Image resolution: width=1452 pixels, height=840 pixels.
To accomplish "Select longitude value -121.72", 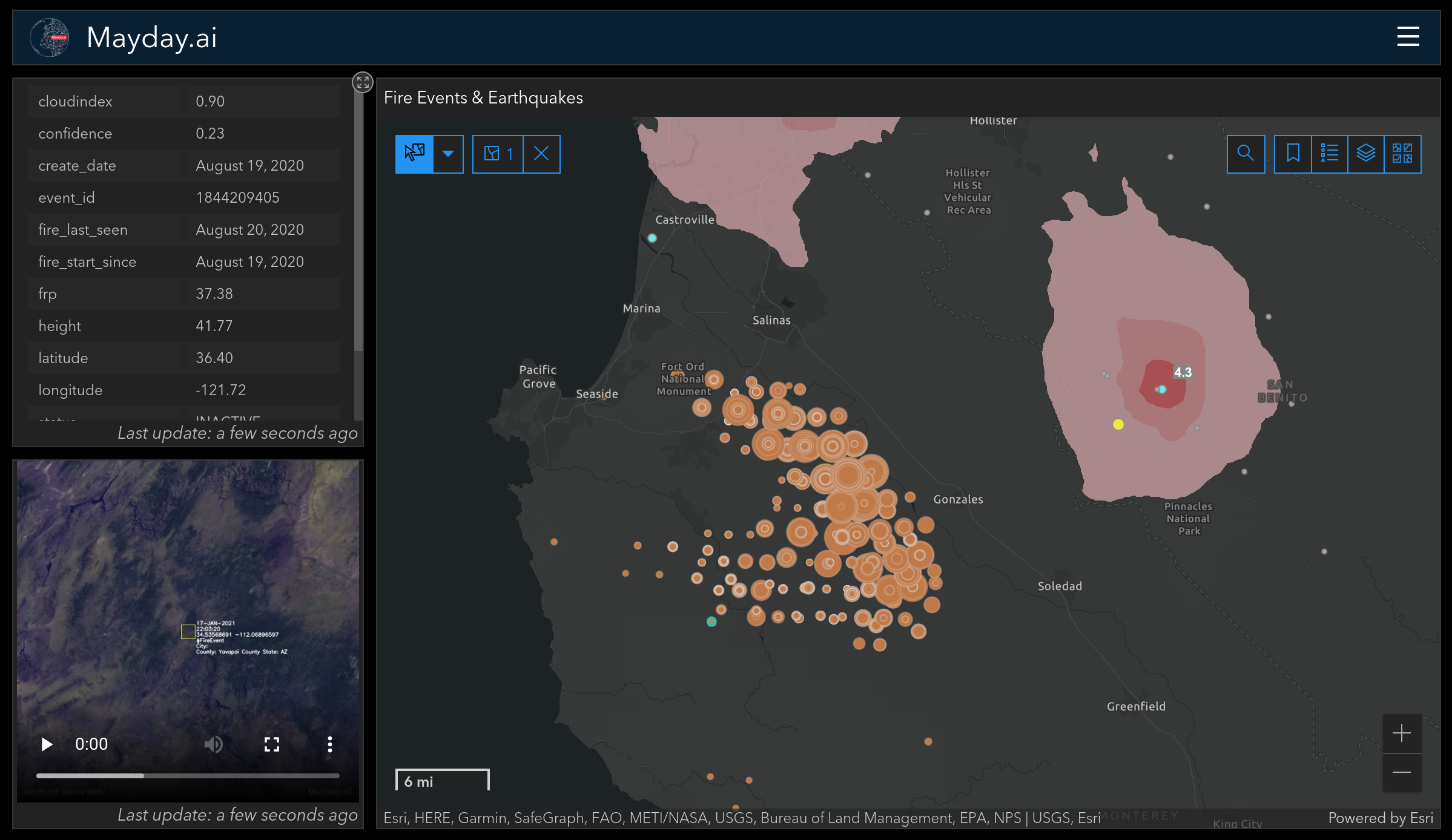I will 220,390.
